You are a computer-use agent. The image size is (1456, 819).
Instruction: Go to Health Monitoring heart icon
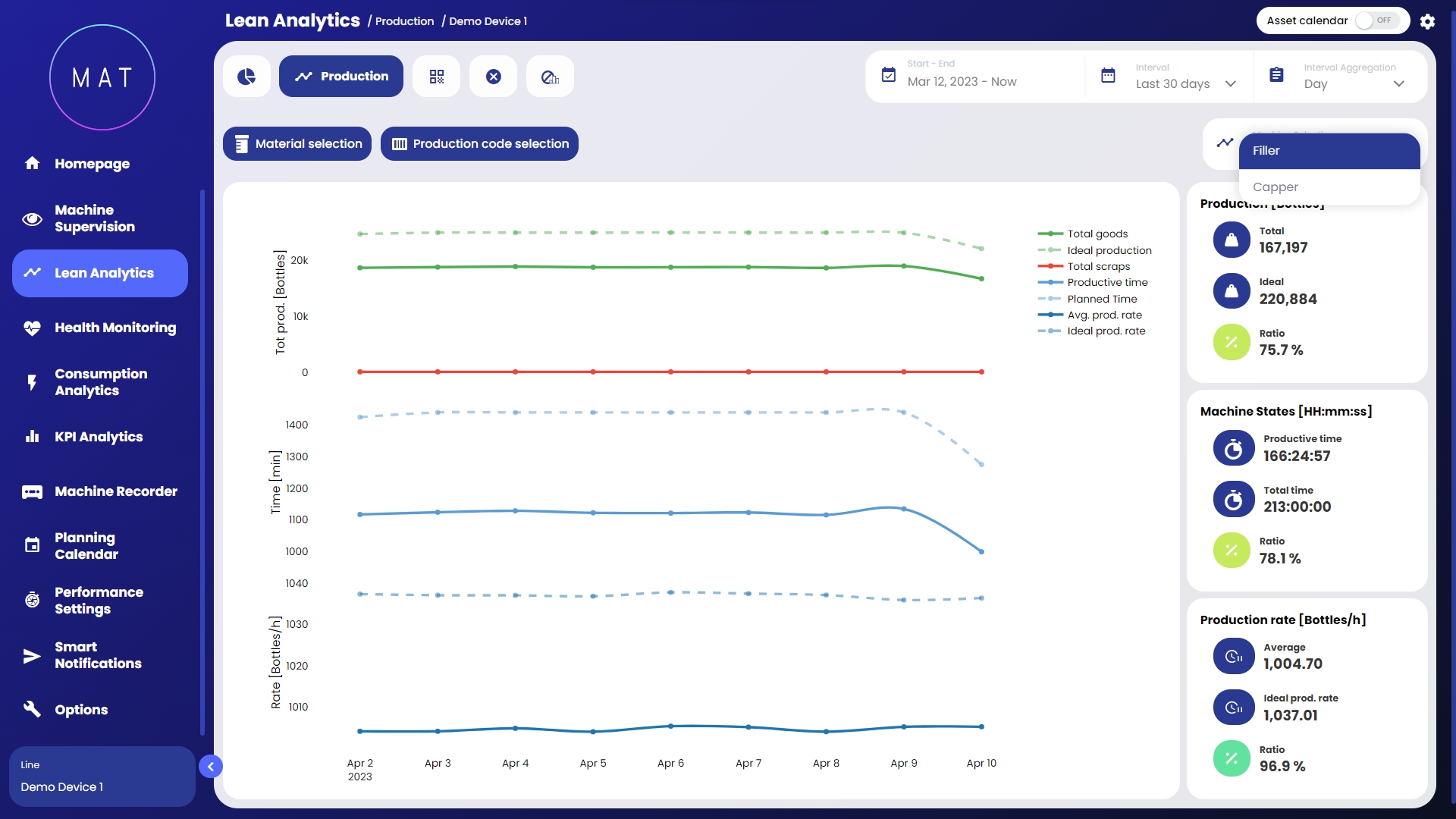pos(32,328)
